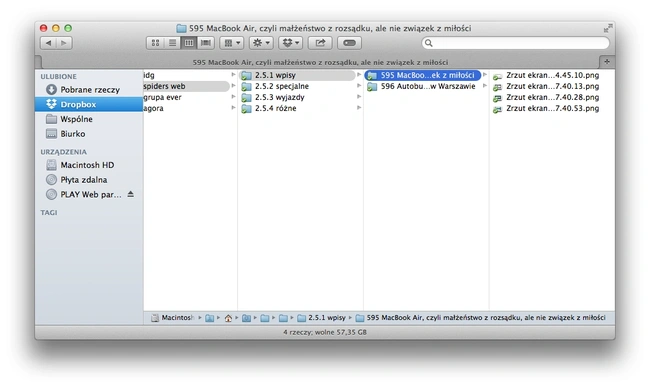Open Biurko in the sidebar

(89, 133)
